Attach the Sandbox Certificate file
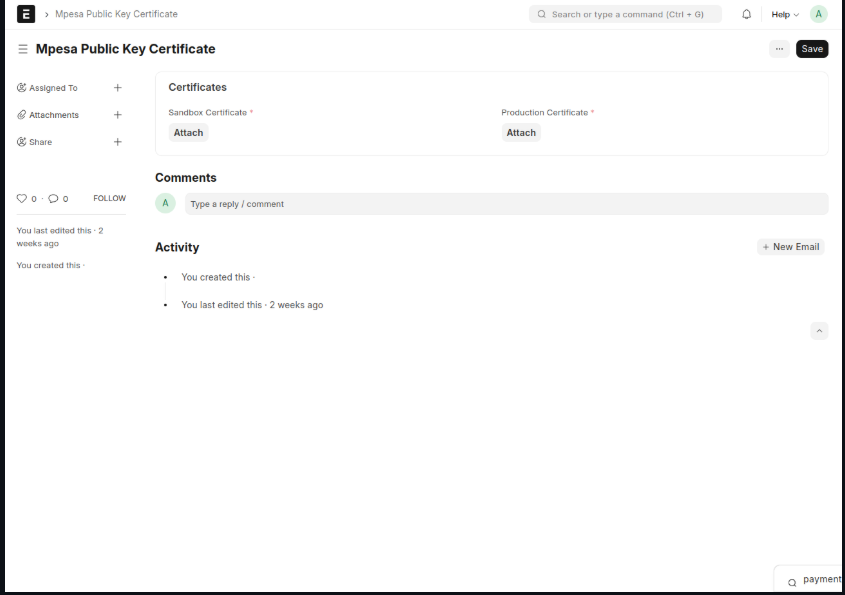The image size is (845, 595). pyautogui.click(x=188, y=133)
